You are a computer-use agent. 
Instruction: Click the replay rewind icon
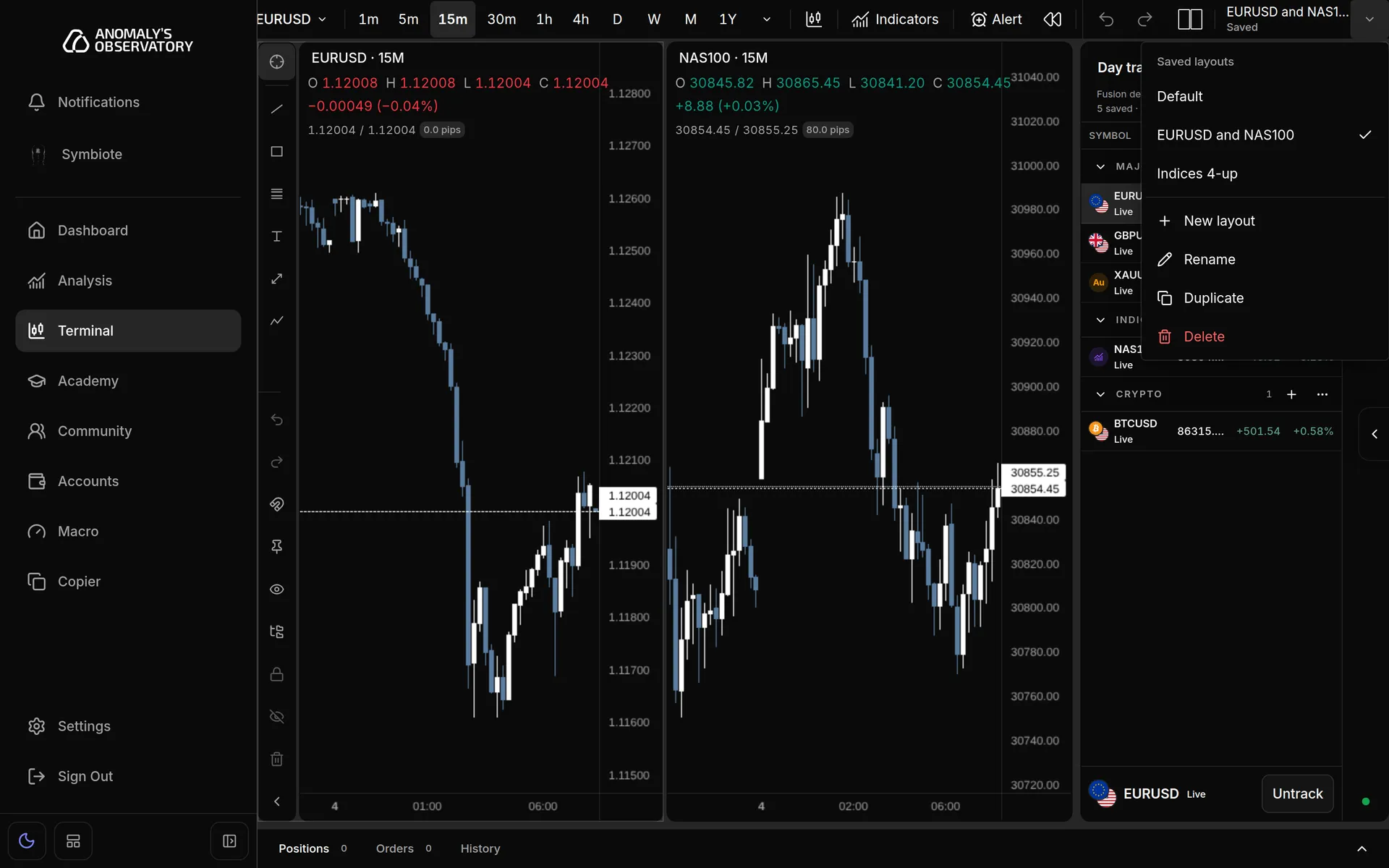point(1053,20)
